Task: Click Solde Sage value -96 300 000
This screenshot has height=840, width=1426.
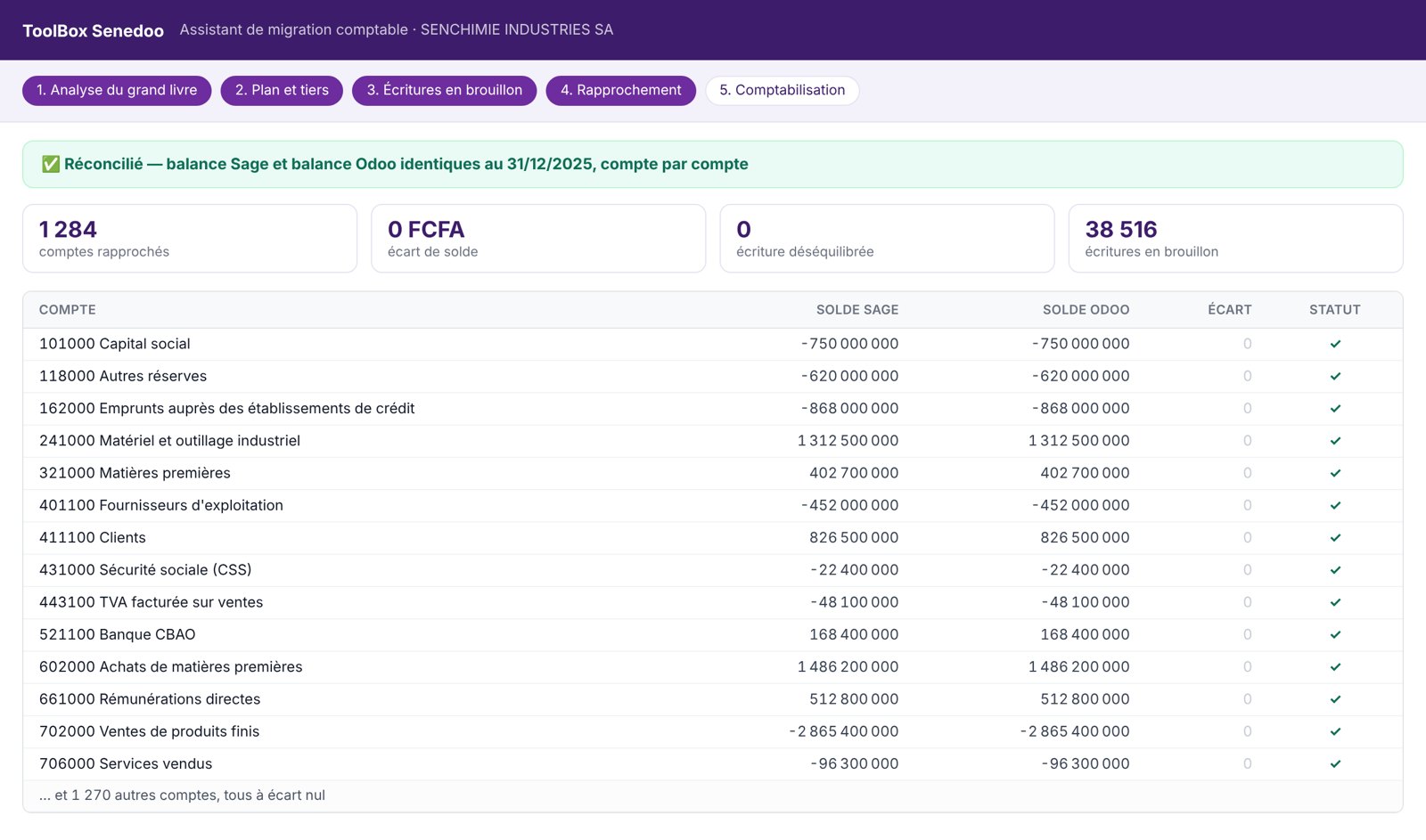Action: click(x=855, y=763)
